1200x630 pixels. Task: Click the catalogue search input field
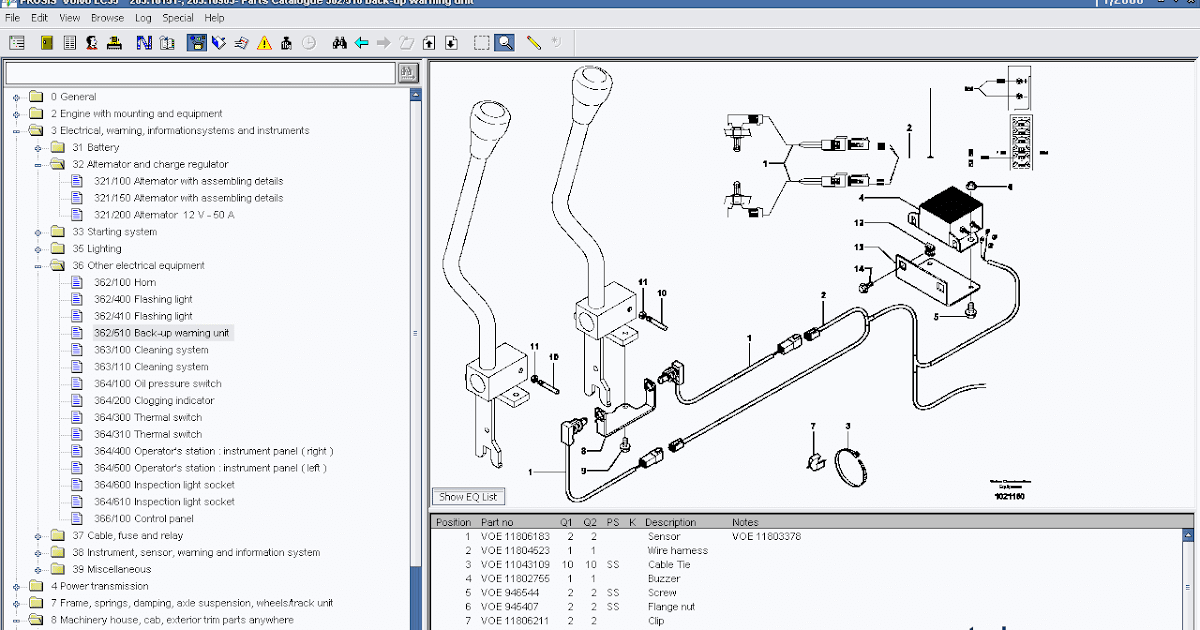tap(200, 73)
